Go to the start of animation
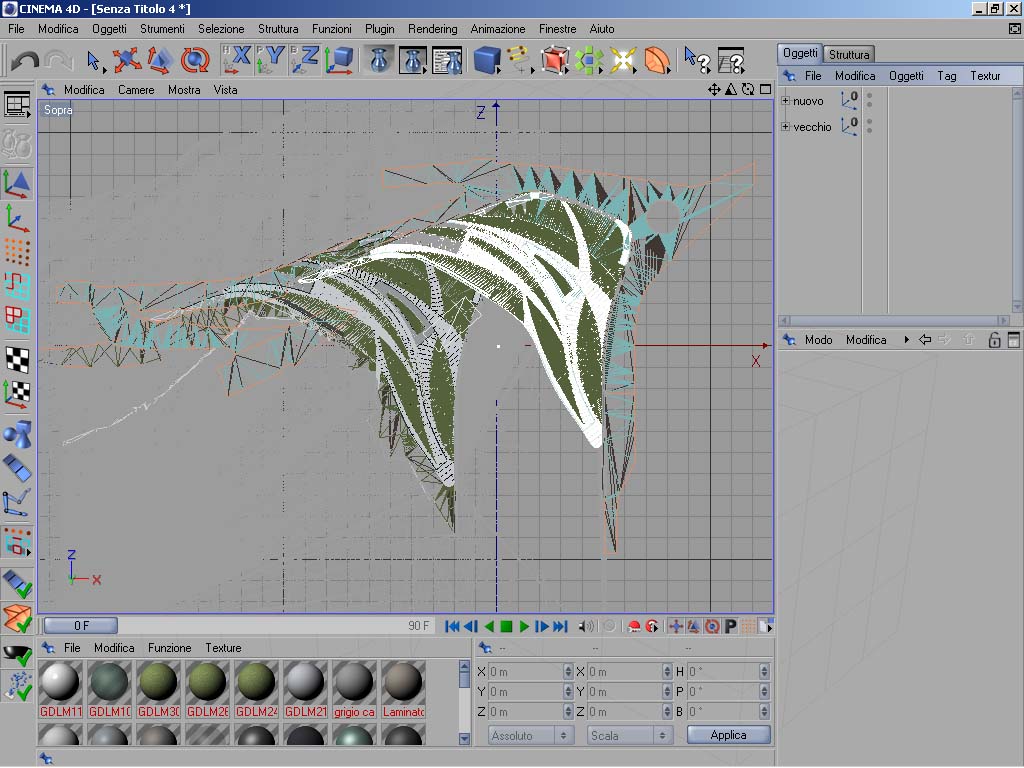 452,626
